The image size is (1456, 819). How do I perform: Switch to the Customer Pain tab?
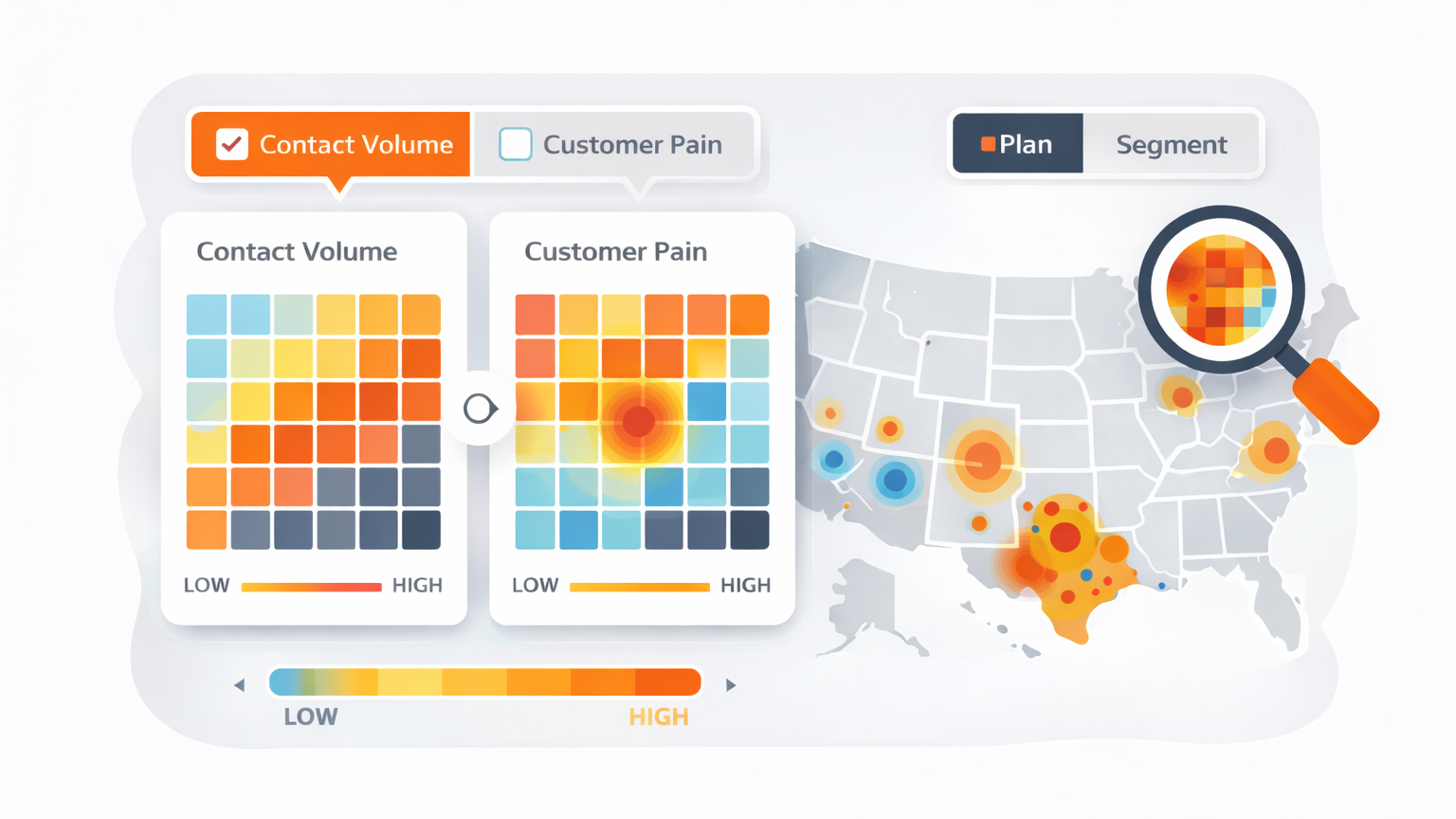pos(631,144)
